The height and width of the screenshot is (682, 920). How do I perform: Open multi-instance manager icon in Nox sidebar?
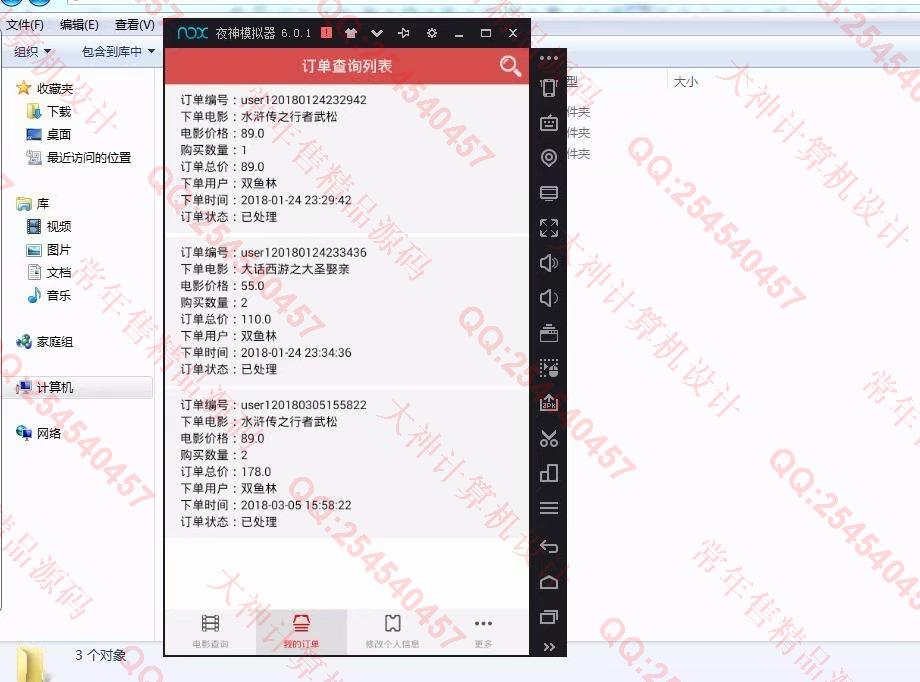coord(549,473)
